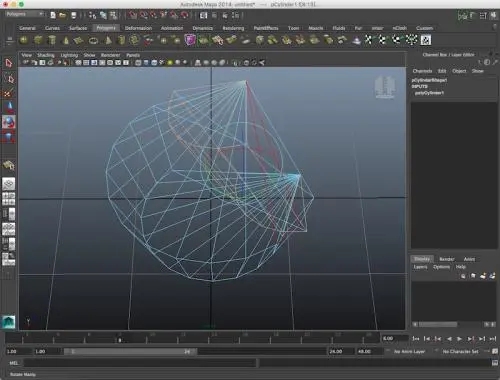This screenshot has height=380, width=500.
Task: Click the polygon cylinder shelf icon
Action: (x=52, y=40)
